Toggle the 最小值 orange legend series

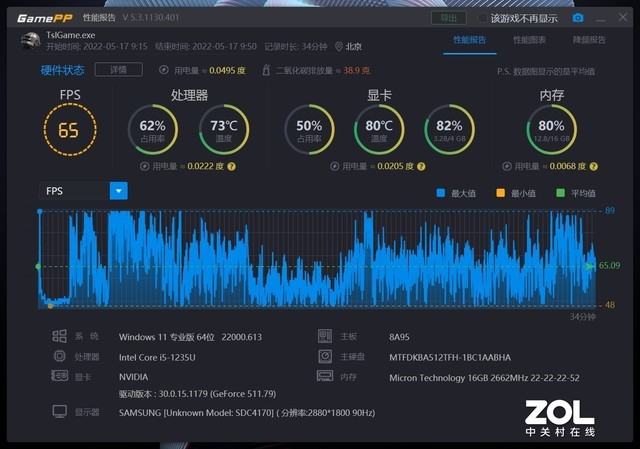pos(500,193)
